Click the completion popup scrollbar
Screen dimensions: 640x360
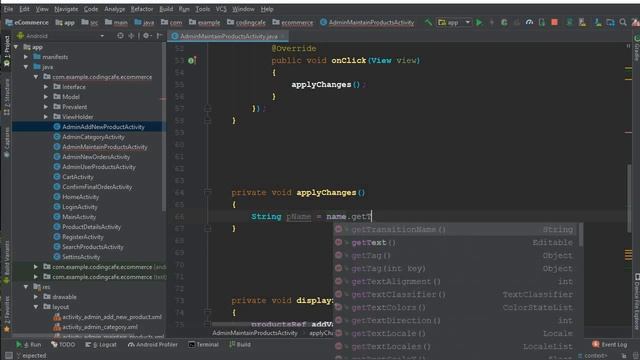pyautogui.click(x=581, y=234)
